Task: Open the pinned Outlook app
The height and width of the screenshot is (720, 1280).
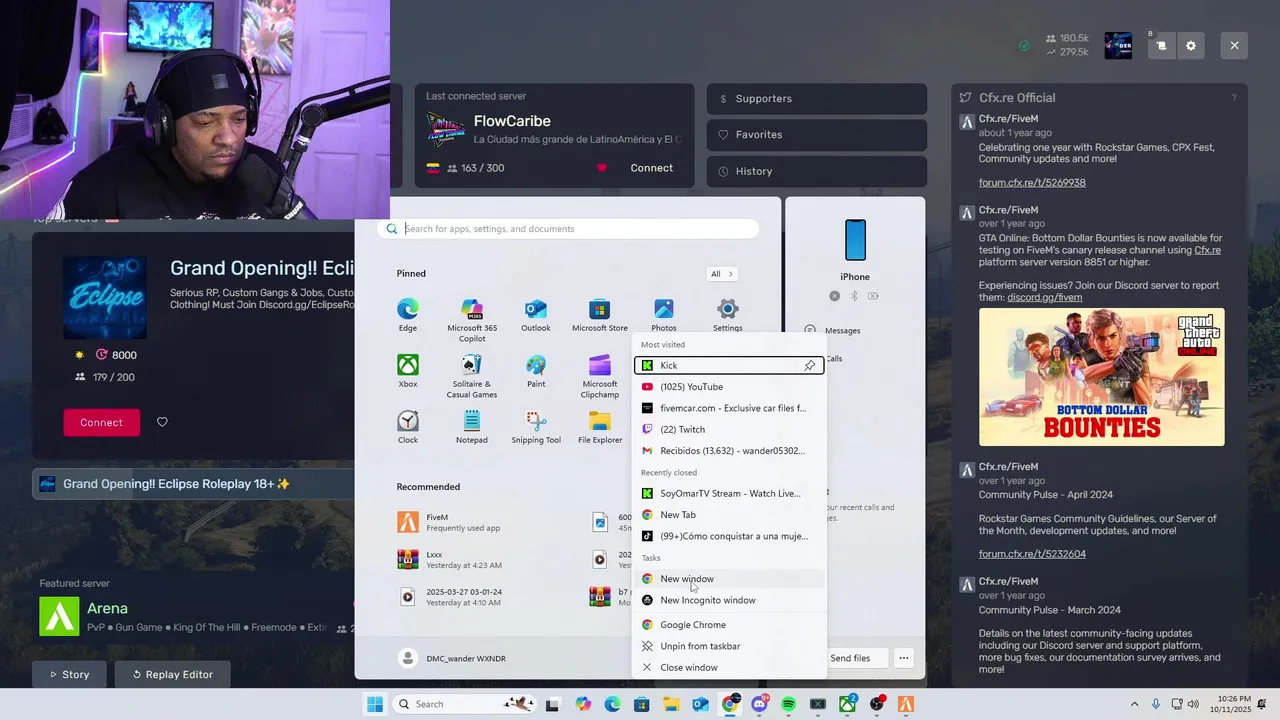Action: tap(536, 315)
